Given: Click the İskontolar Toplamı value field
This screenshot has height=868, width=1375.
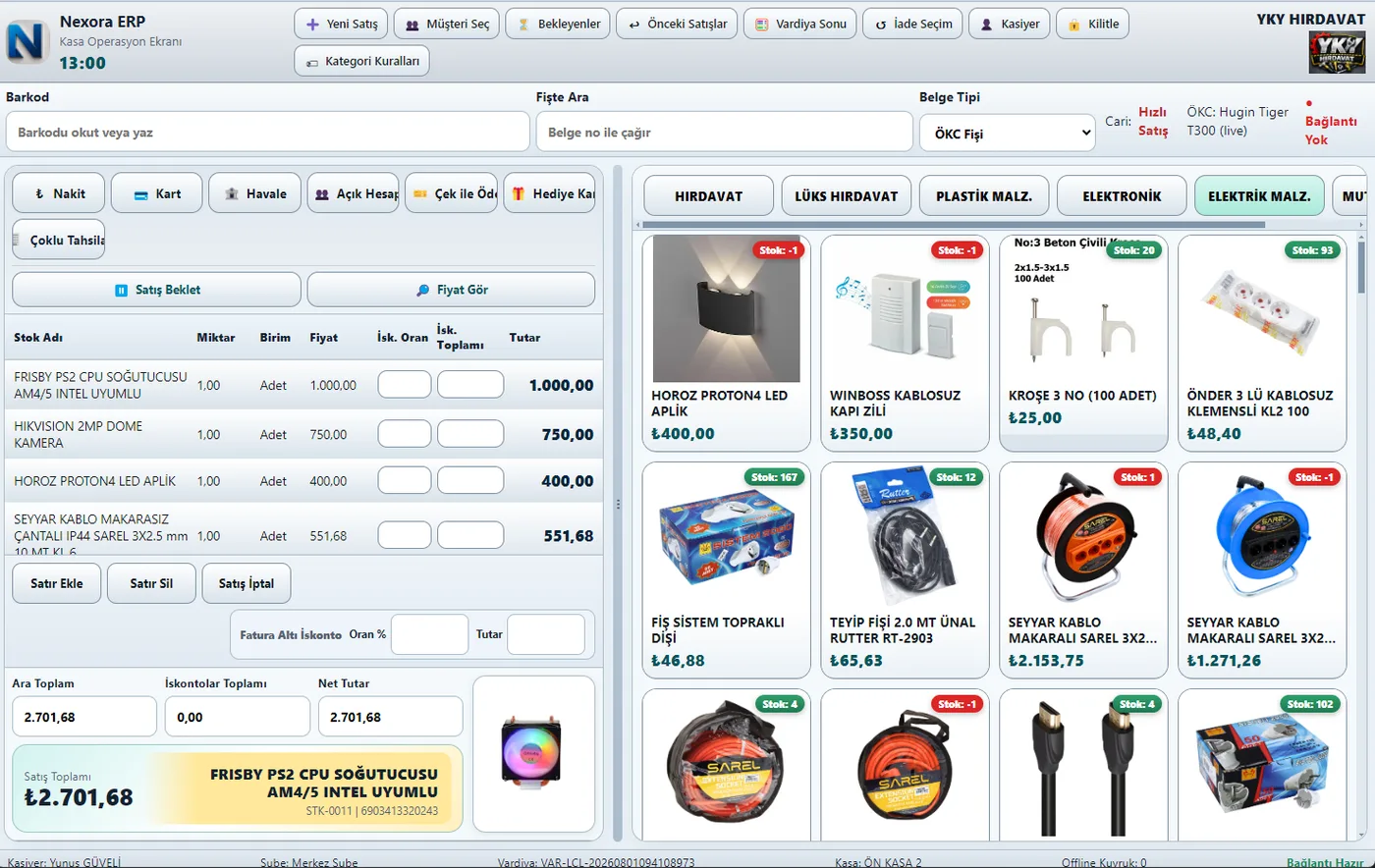Looking at the screenshot, I should click(238, 717).
